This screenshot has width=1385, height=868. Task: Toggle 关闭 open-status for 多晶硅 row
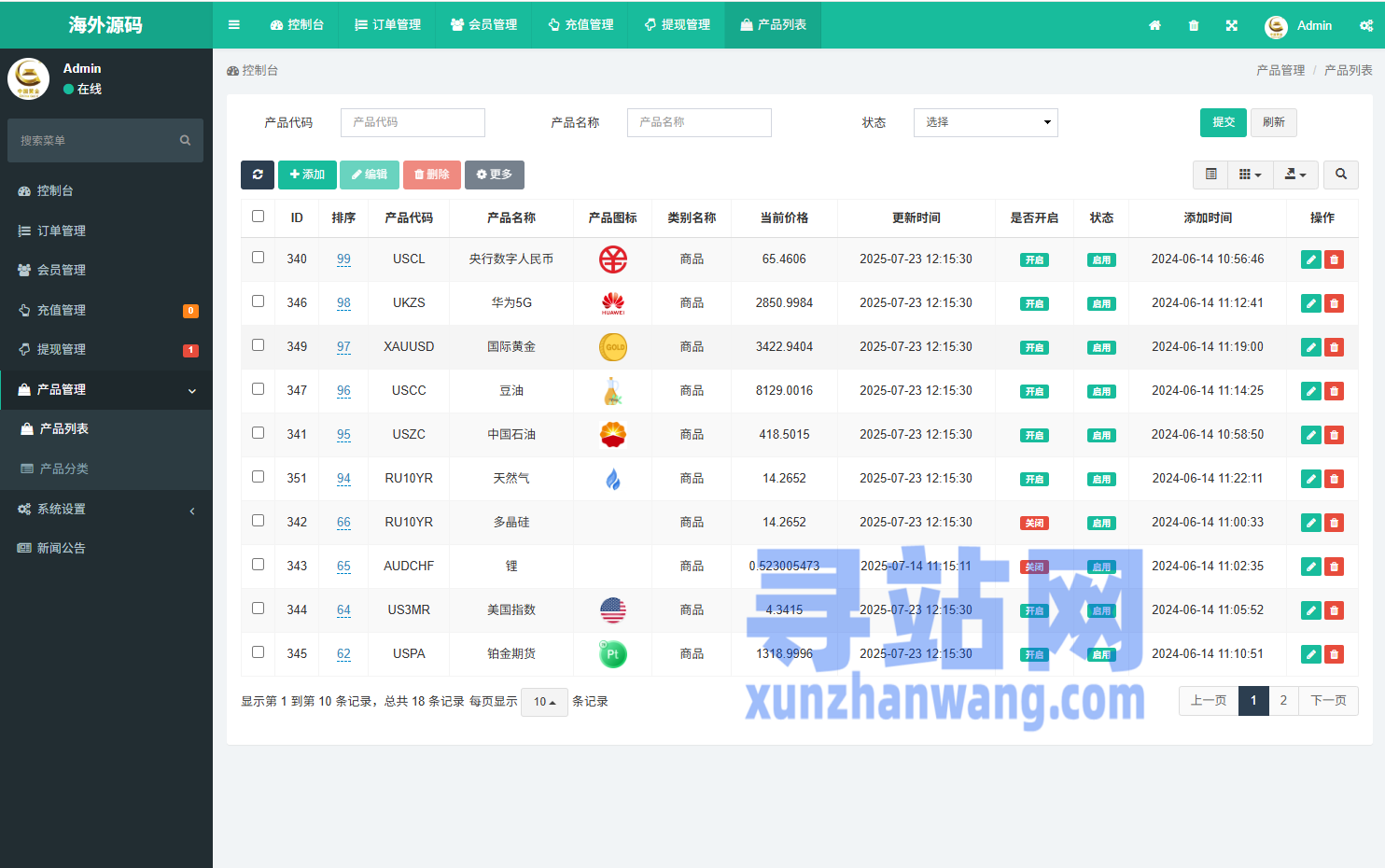(x=1034, y=524)
